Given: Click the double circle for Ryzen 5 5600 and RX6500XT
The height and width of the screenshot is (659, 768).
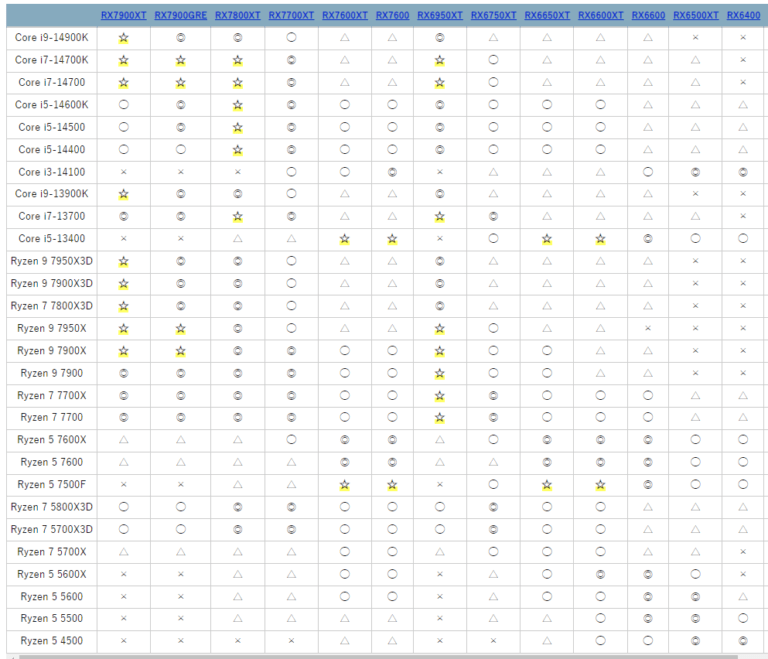Looking at the screenshot, I should 696,597.
